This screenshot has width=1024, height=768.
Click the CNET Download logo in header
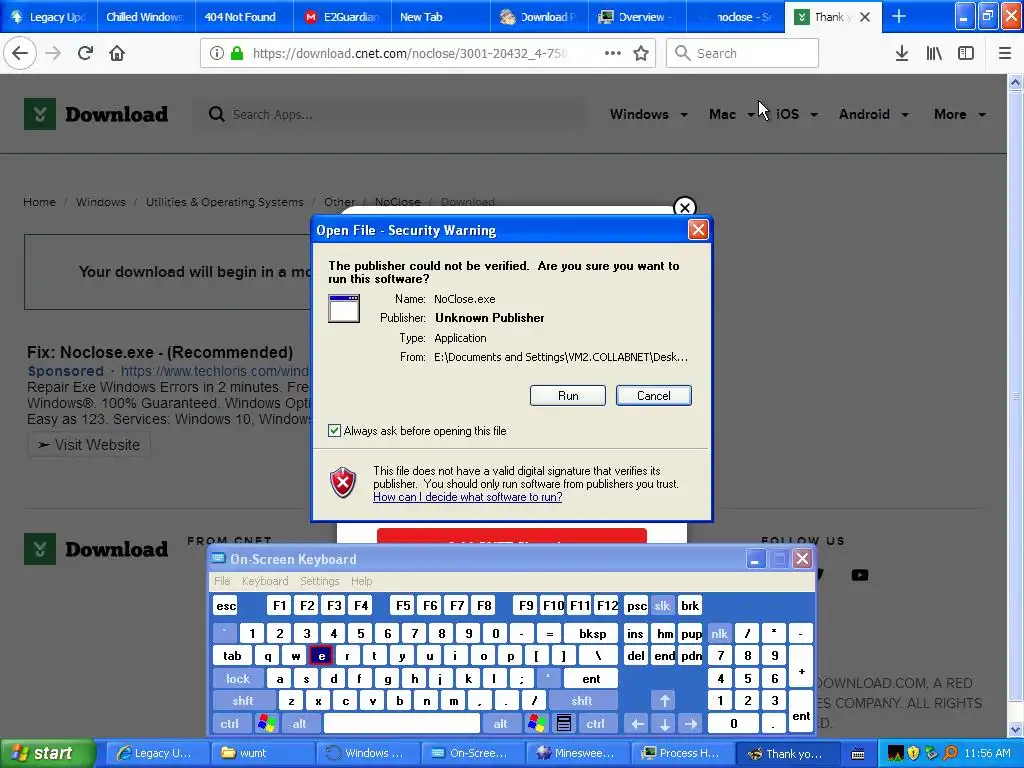point(96,114)
